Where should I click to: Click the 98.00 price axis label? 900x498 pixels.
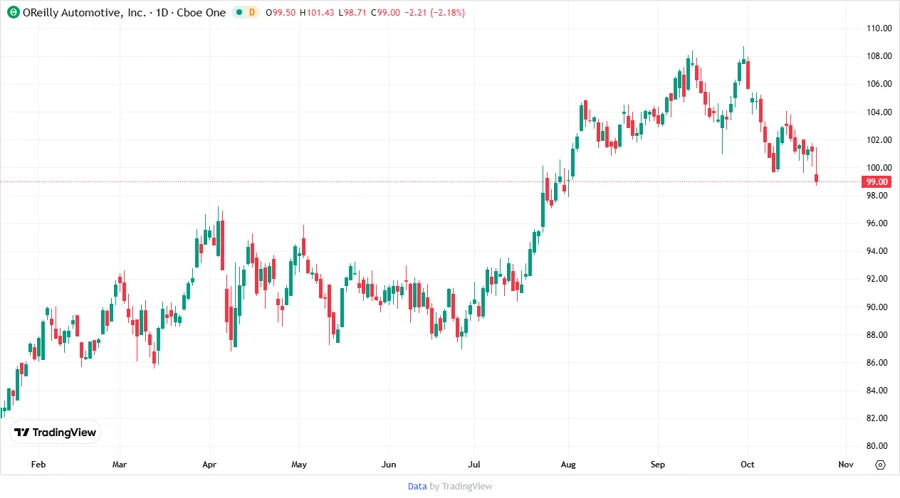click(879, 196)
